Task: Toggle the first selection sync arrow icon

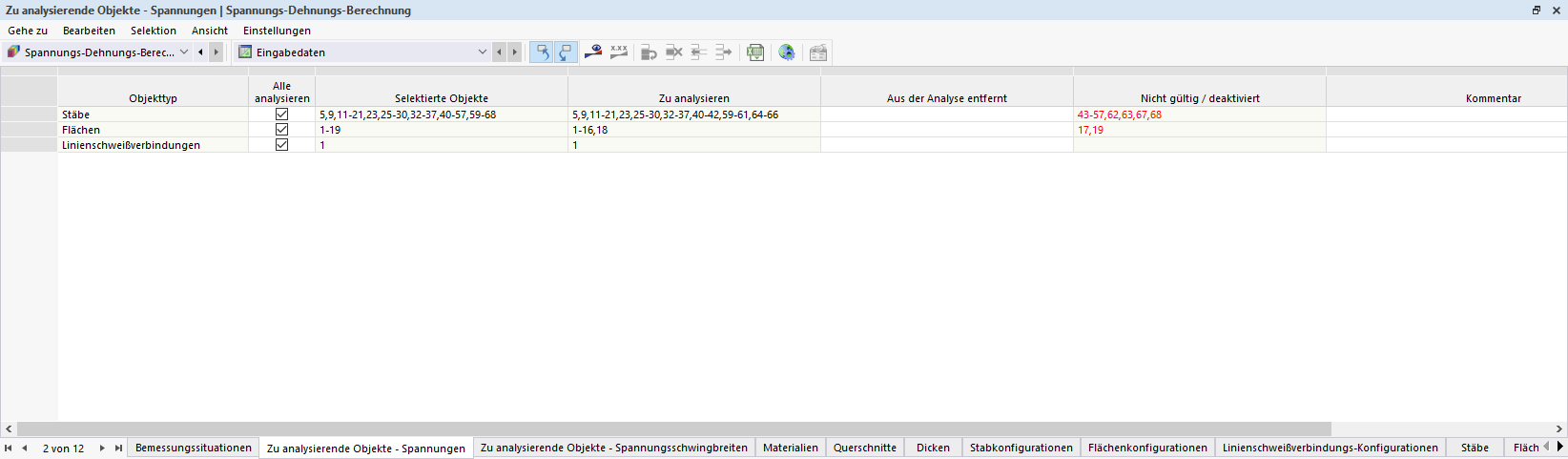Action: [x=542, y=52]
